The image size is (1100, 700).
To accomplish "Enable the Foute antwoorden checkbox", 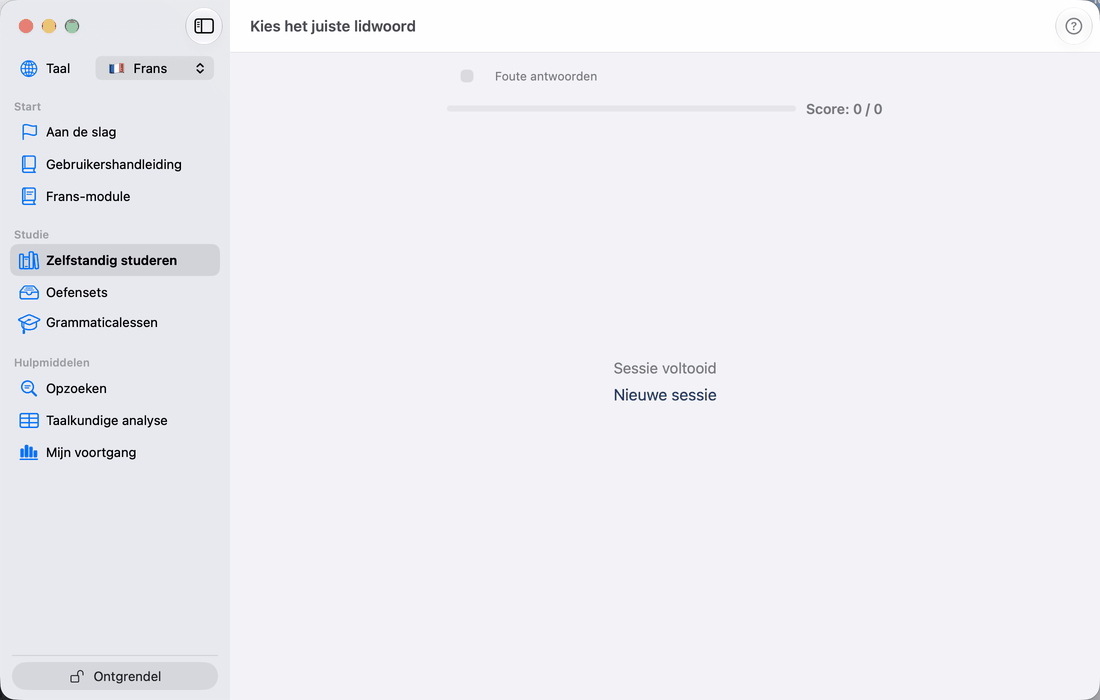I will point(467,76).
